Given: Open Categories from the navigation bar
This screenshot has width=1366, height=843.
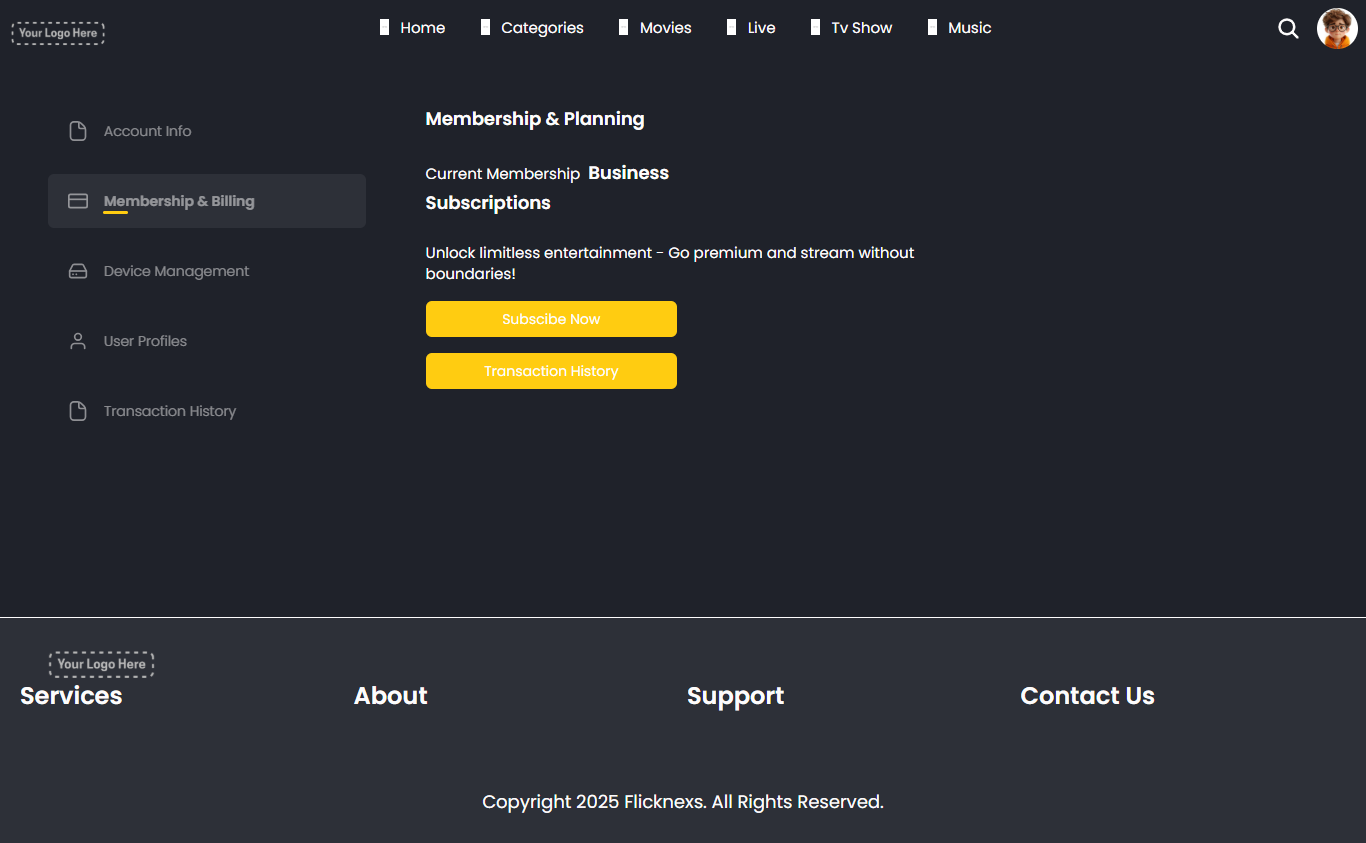Looking at the screenshot, I should point(542,28).
